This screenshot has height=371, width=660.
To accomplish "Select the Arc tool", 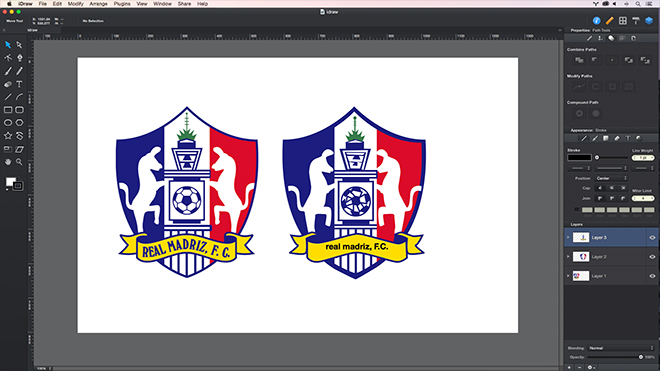I will point(19,97).
